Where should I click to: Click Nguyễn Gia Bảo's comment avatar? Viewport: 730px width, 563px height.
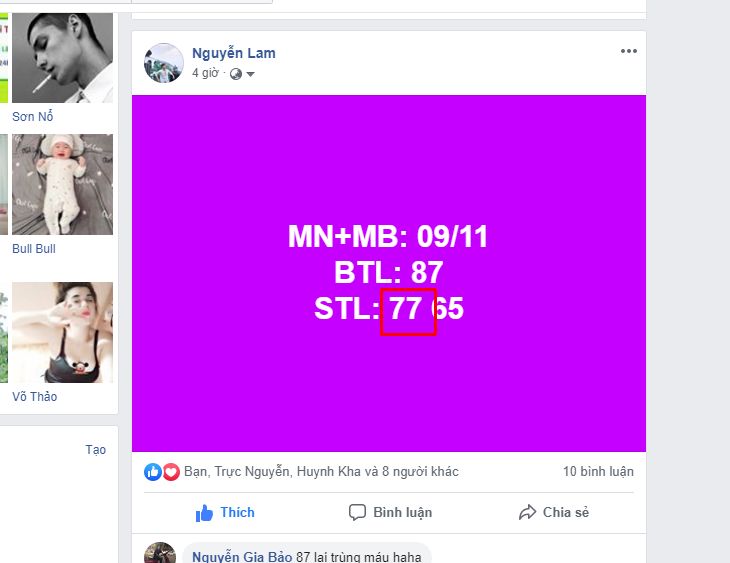pos(160,553)
